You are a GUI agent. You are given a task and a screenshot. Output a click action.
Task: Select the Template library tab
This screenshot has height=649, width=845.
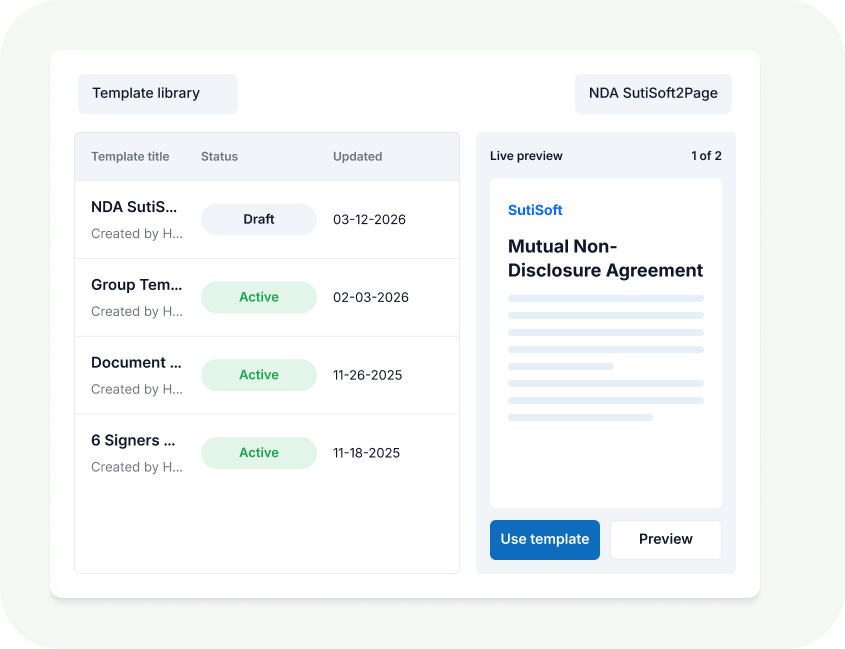pos(157,93)
